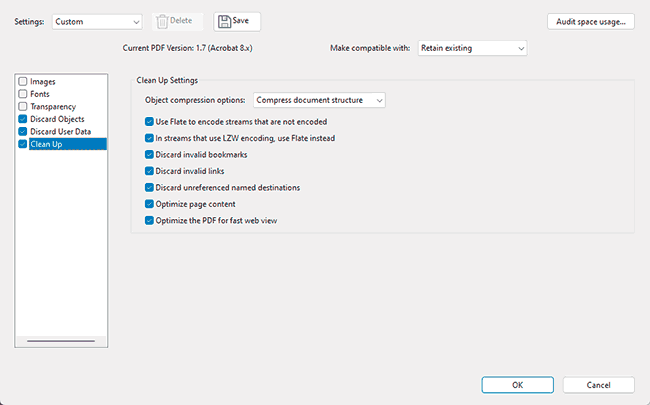Screen dimensions: 650x405
Task: Select the Clean Up panel item
Action: coord(68,144)
